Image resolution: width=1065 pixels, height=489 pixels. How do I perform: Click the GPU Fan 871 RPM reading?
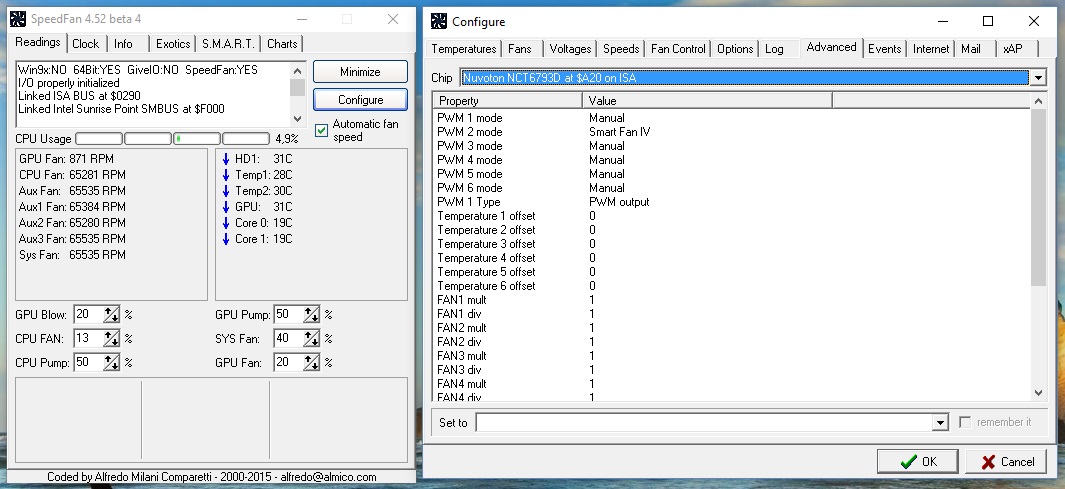pos(67,159)
